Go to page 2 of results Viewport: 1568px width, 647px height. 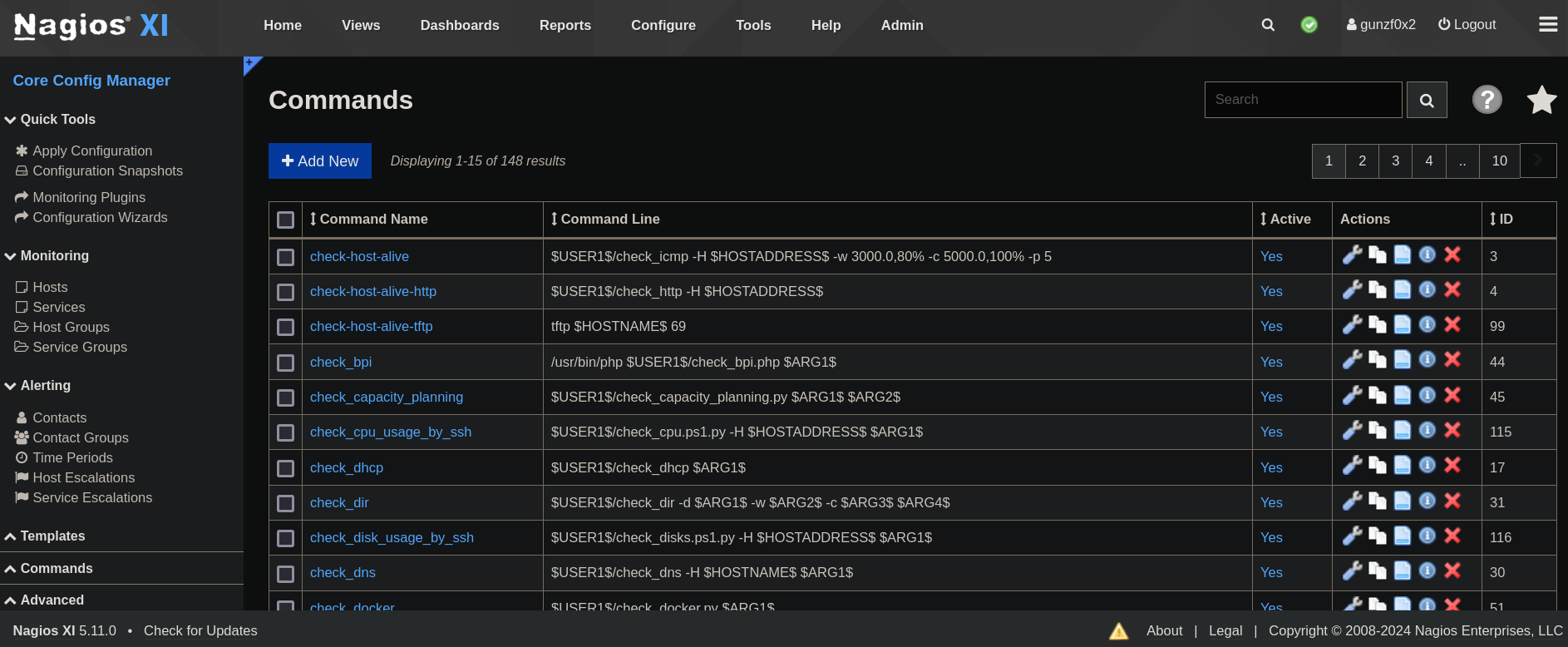pyautogui.click(x=1362, y=161)
